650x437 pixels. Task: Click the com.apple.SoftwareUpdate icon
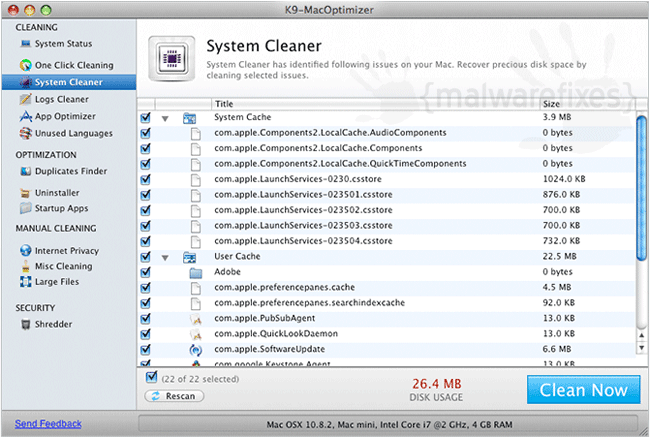pos(196,350)
